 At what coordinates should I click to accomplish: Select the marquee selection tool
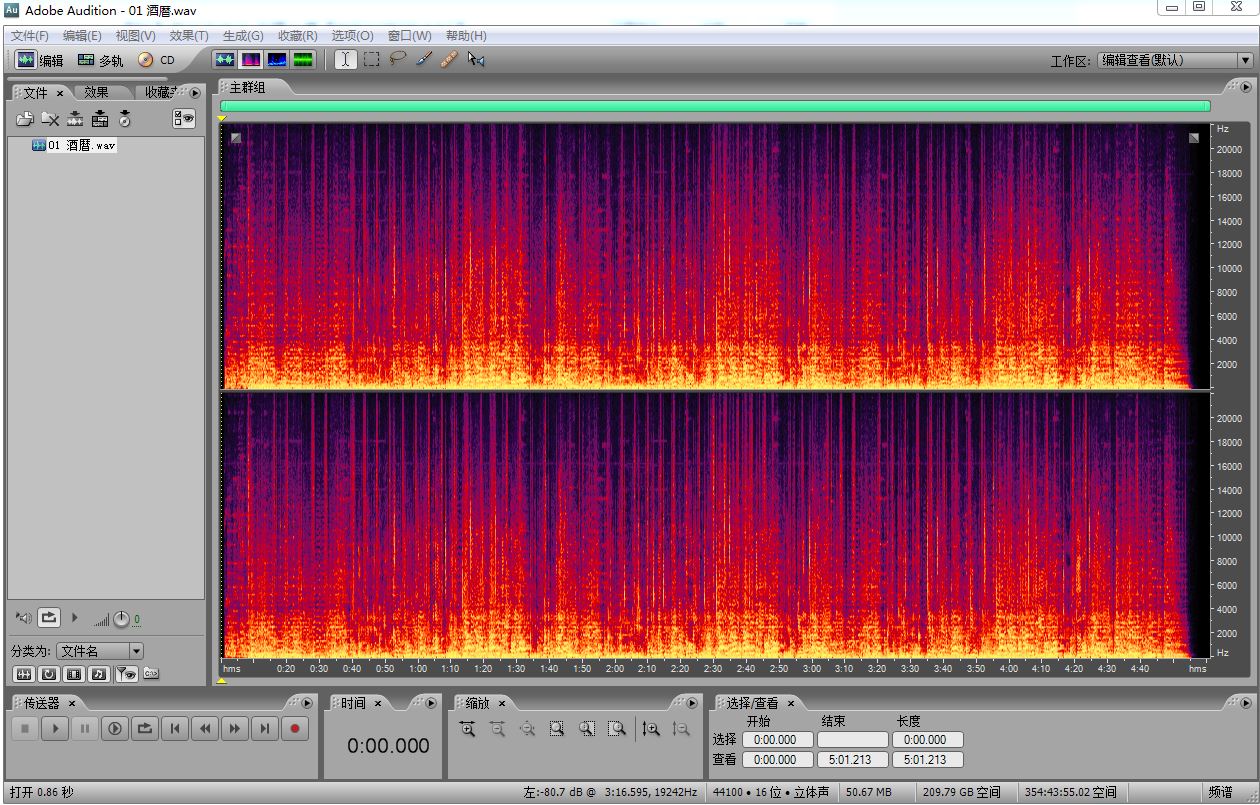tap(372, 60)
